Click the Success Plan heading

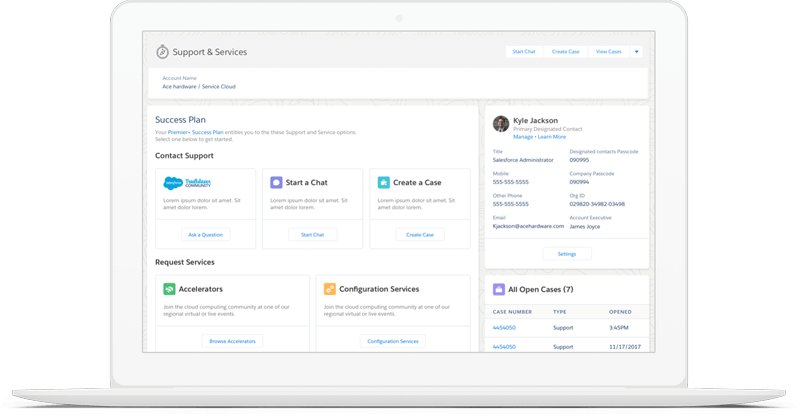(181, 120)
